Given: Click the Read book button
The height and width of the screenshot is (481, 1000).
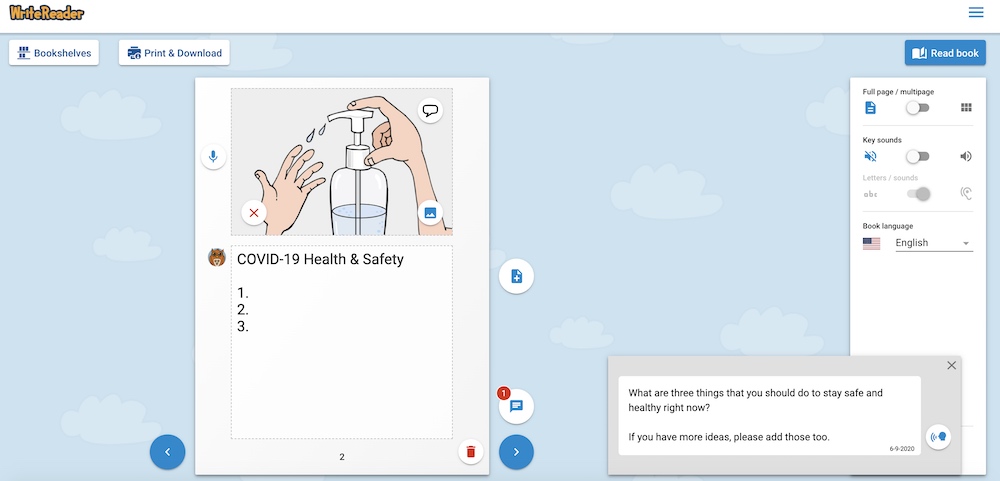Looking at the screenshot, I should [x=945, y=53].
